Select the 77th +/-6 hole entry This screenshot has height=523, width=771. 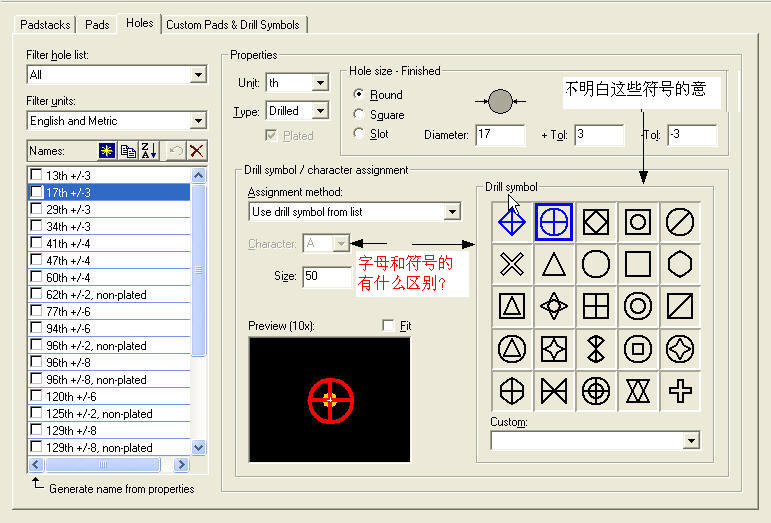pyautogui.click(x=109, y=311)
